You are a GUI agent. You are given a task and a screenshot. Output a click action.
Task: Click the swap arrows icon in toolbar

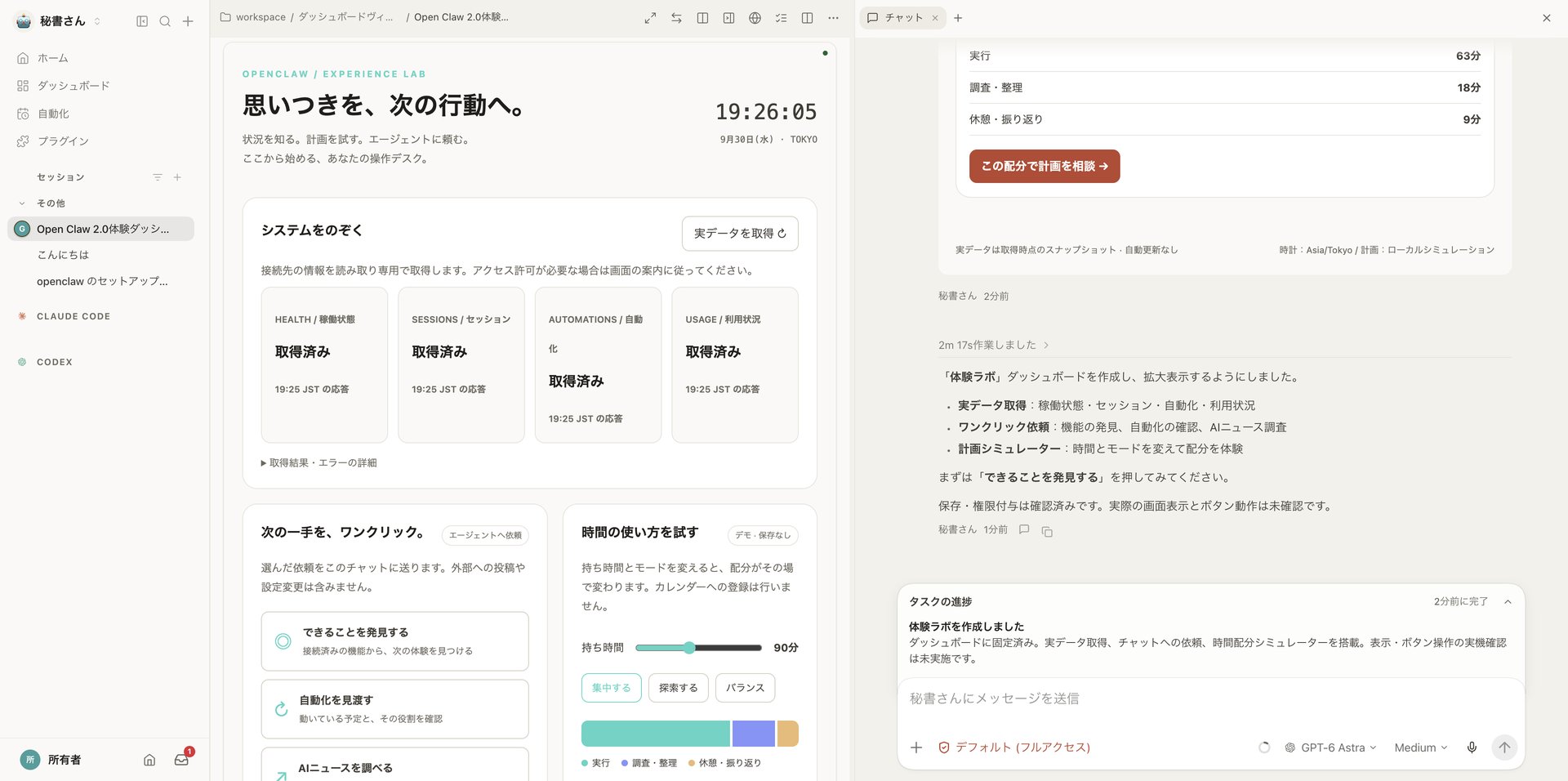click(676, 18)
